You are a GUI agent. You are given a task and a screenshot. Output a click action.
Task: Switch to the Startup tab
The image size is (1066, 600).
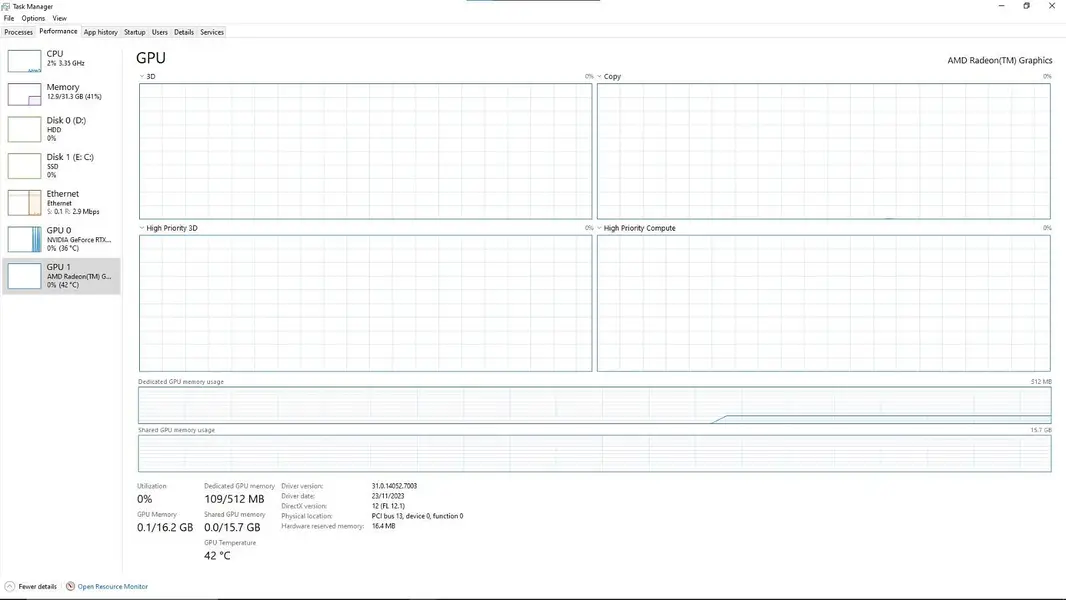135,32
